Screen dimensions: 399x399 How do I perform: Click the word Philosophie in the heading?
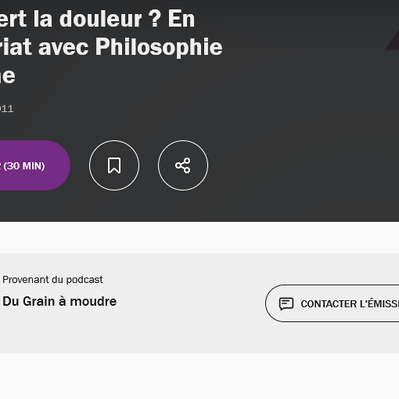(159, 46)
